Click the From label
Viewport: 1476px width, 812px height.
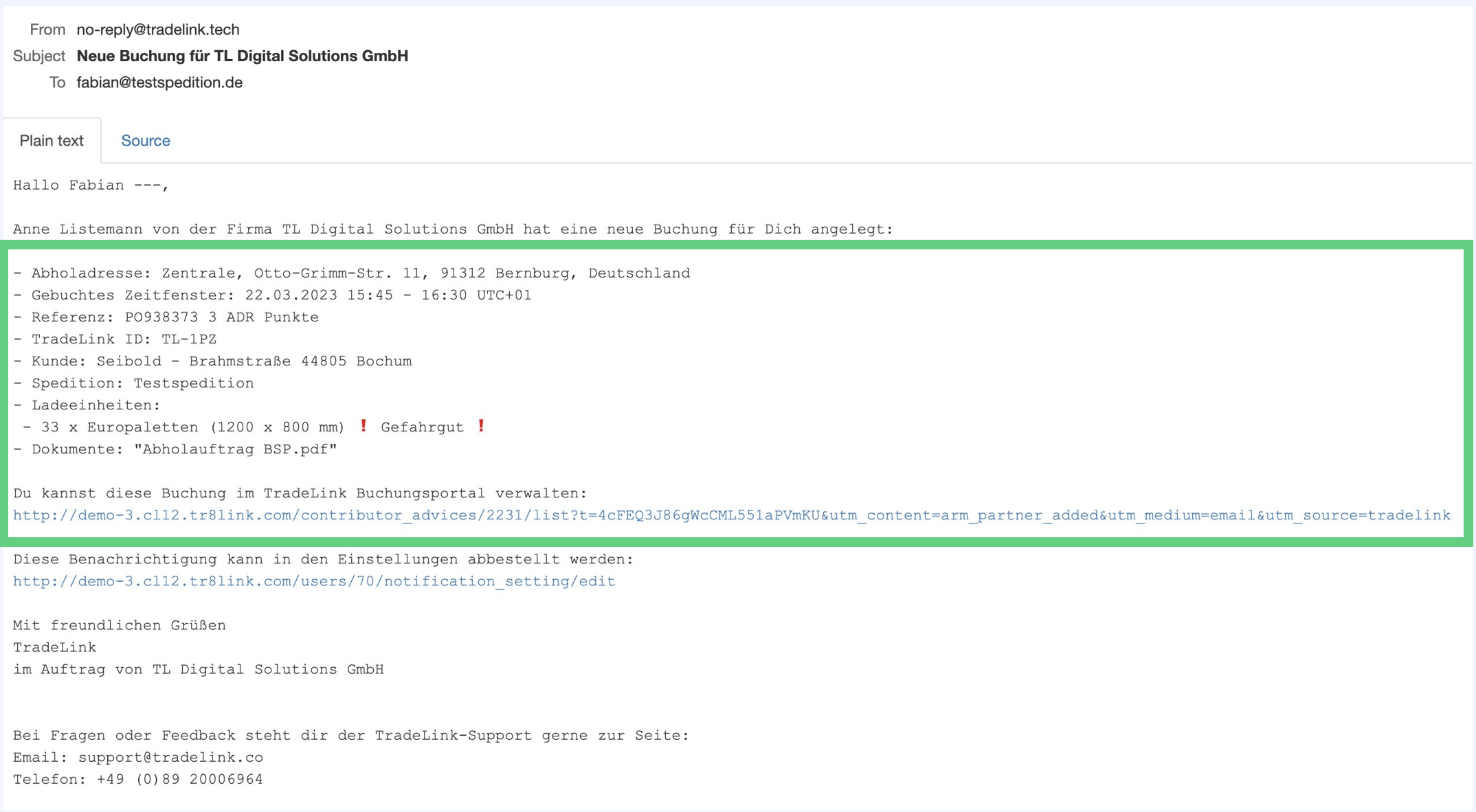[x=47, y=30]
